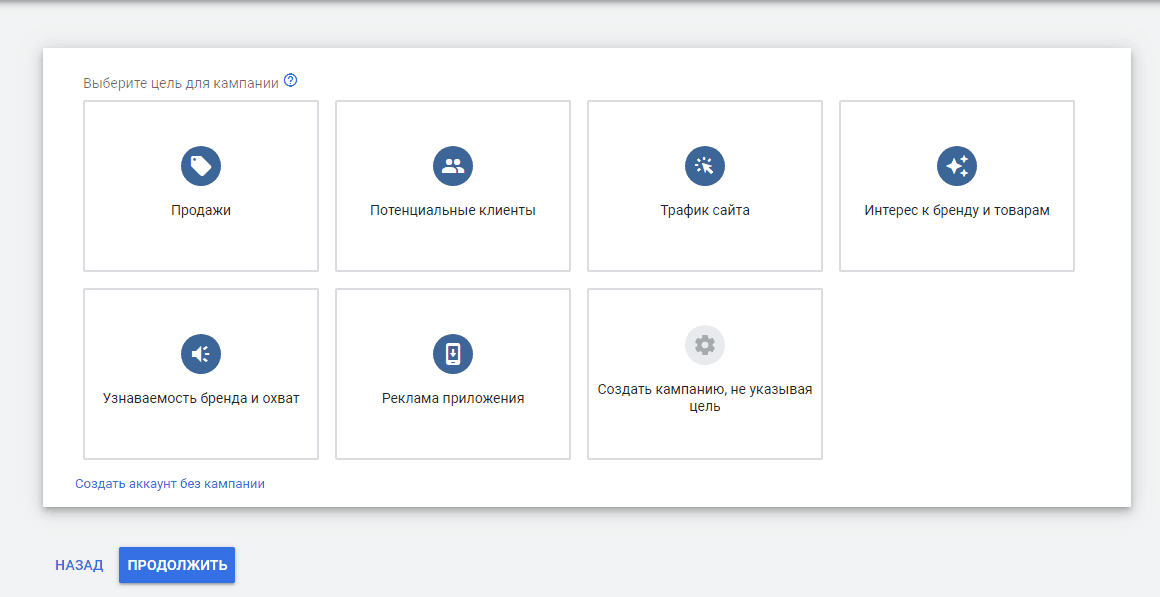This screenshot has width=1160, height=597.
Task: Click the sparkle icon for Интерес к бренду
Action: (957, 166)
